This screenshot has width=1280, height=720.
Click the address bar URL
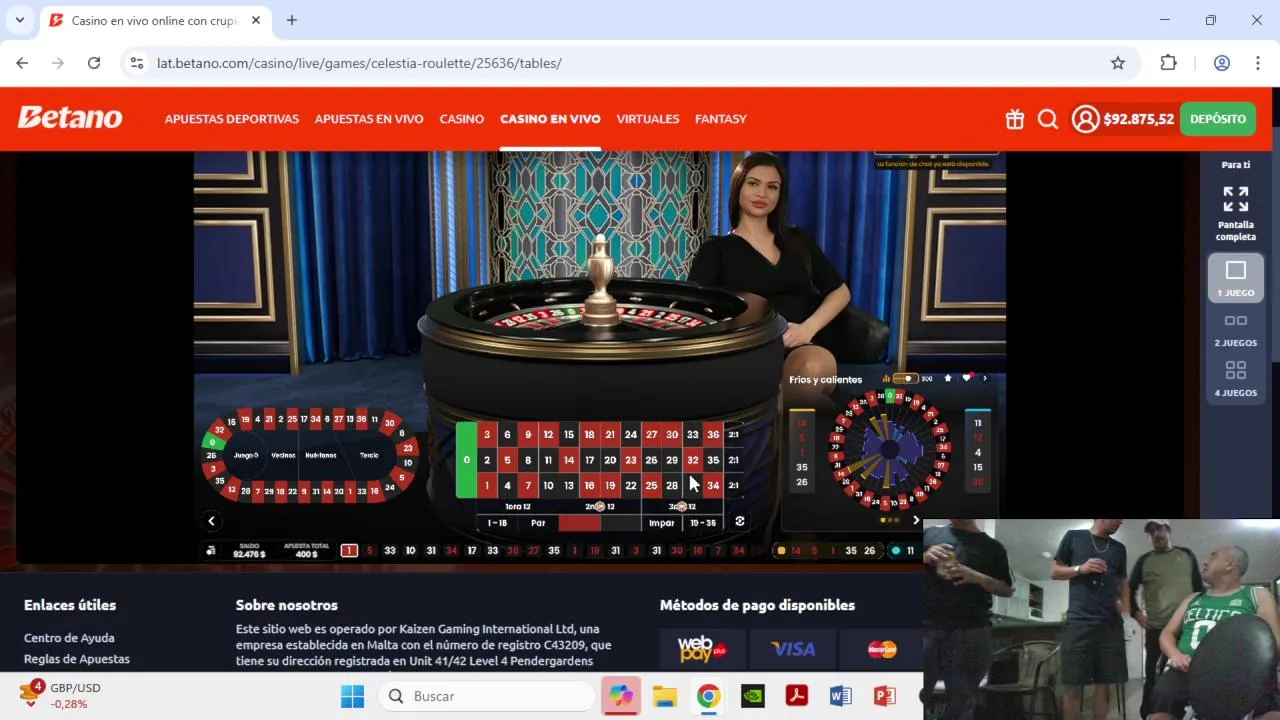(x=360, y=63)
